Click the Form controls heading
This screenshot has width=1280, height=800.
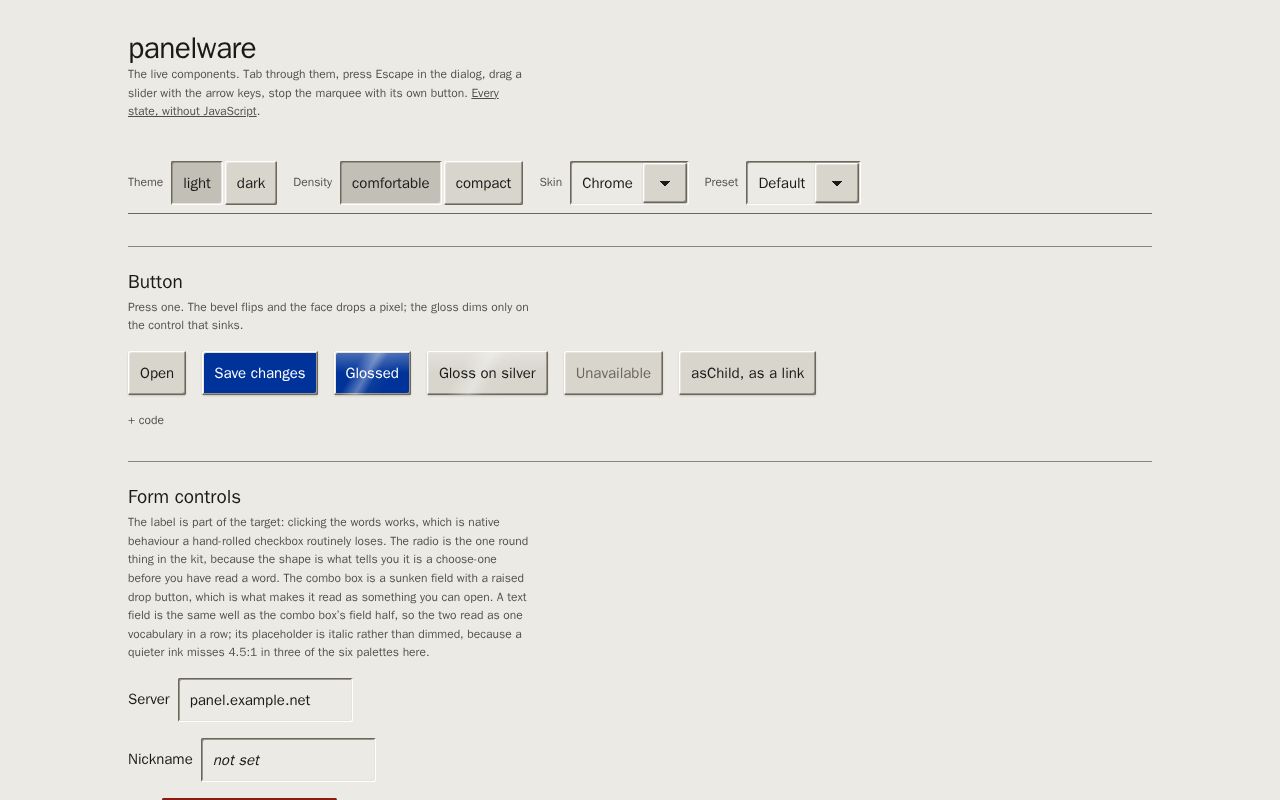184,497
